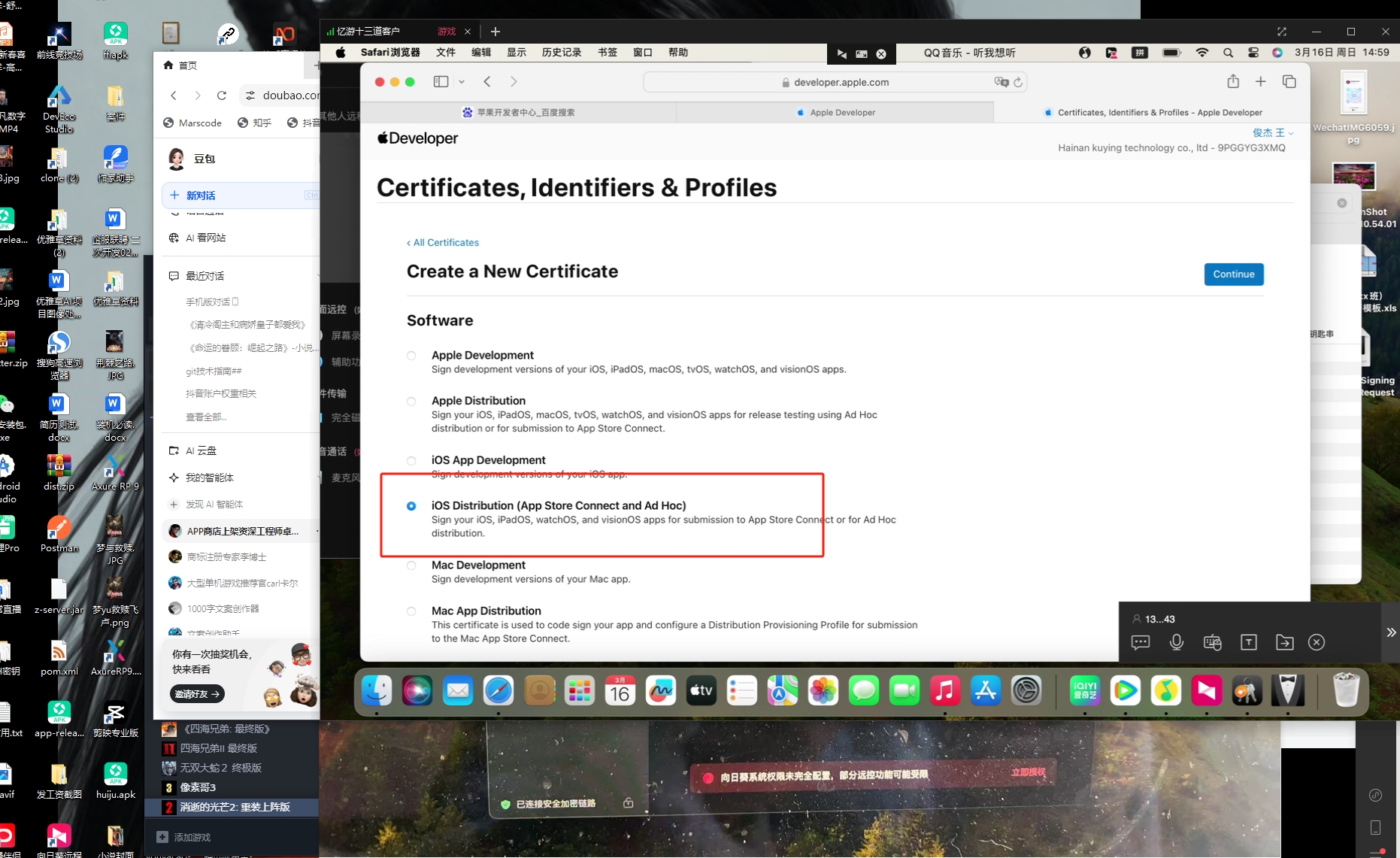Click the 立即授权 link in warning banner
1400x858 pixels.
1028,772
